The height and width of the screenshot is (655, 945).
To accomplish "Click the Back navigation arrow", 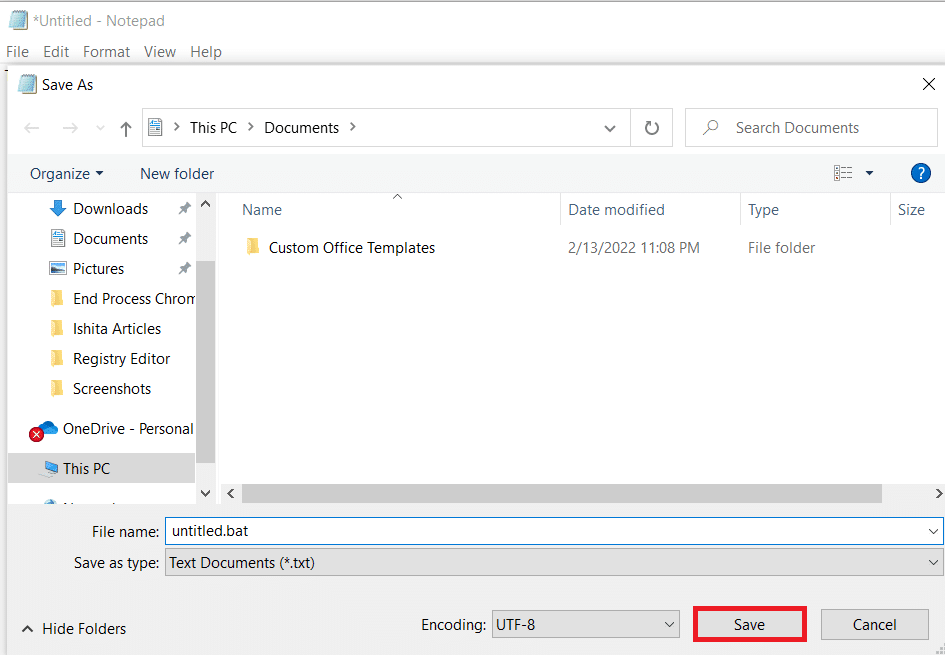I will (32, 128).
